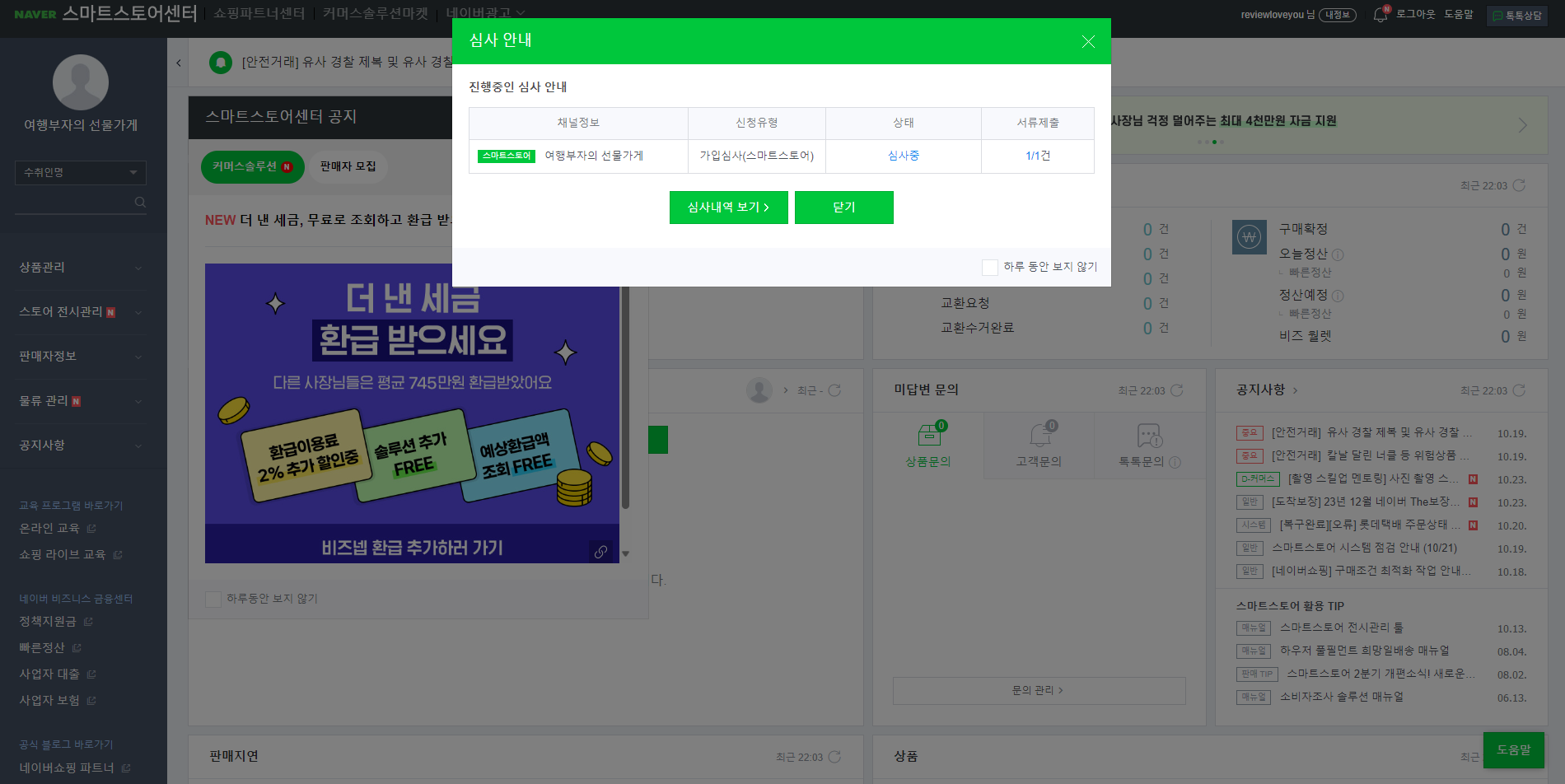Check 하루 동안 보지 않기 in dialog
This screenshot has width=1565, height=784.
[x=990, y=267]
